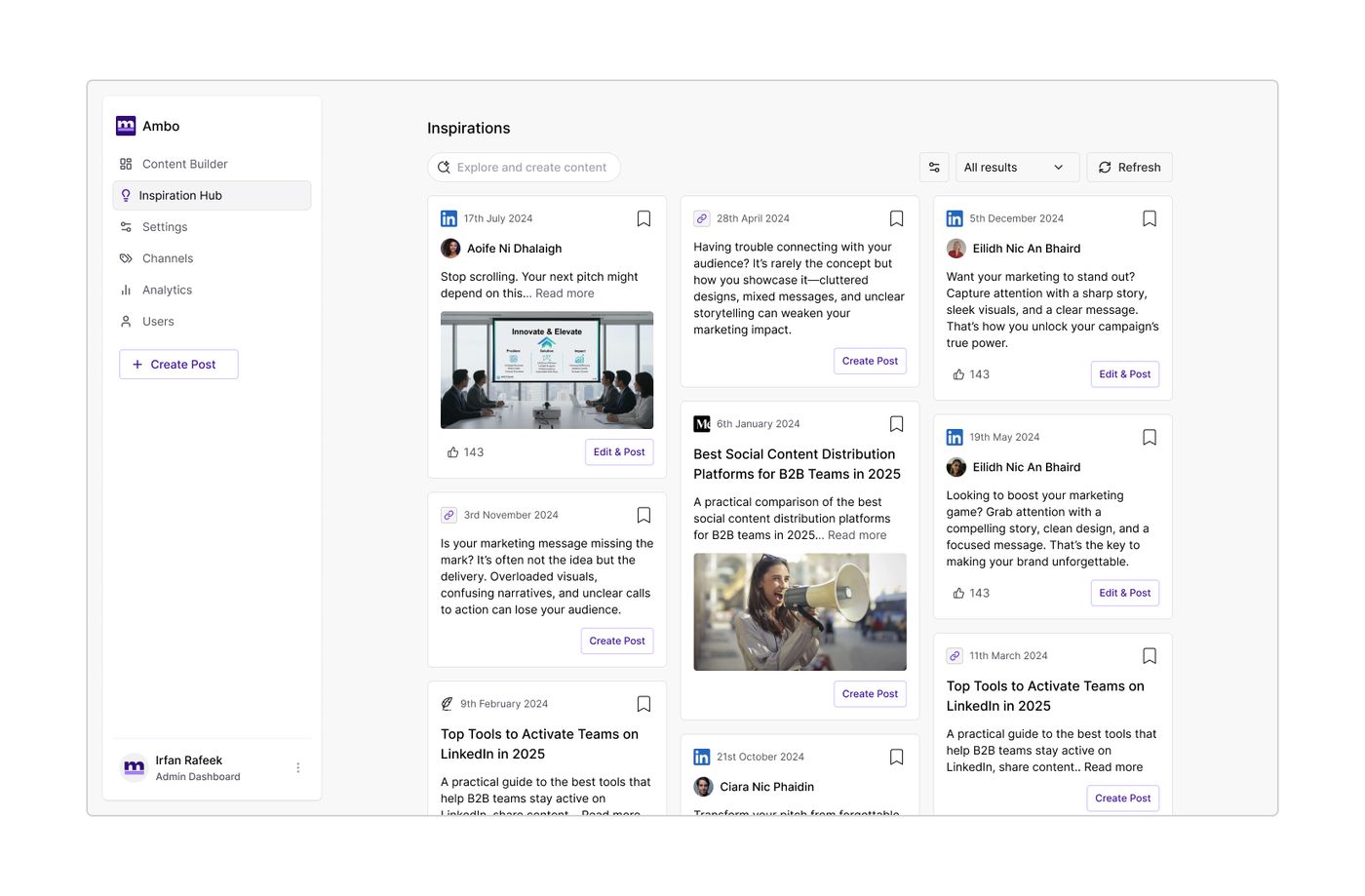Click Create Post on the 11th March post
Viewport: 1365px width, 896px height.
[x=1122, y=799]
